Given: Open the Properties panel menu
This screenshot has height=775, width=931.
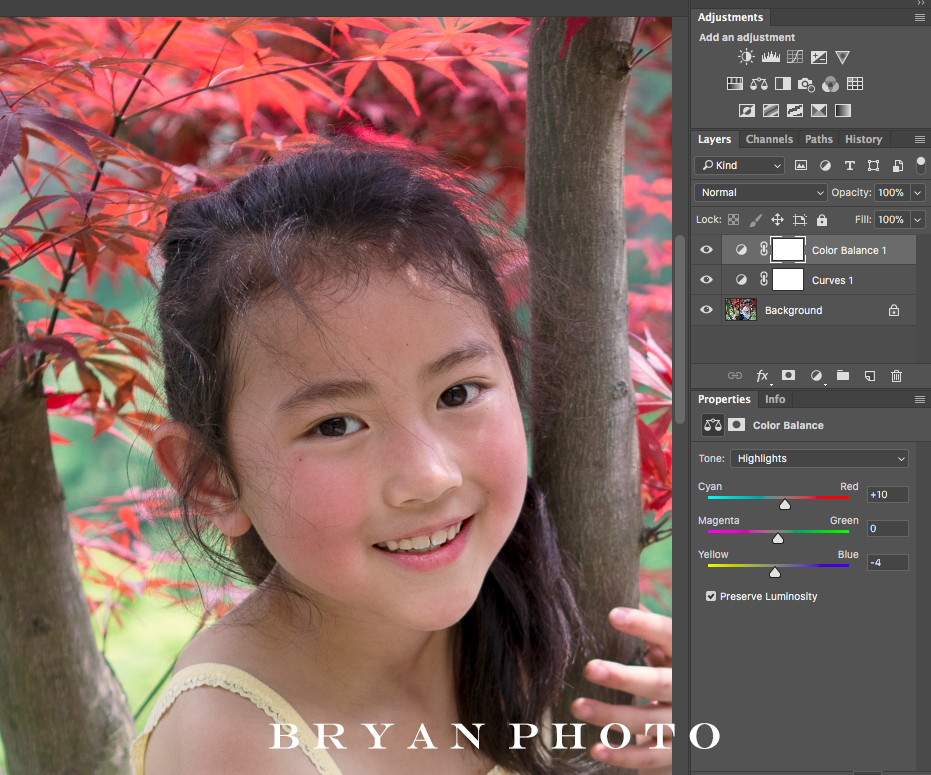Looking at the screenshot, I should pos(920,400).
